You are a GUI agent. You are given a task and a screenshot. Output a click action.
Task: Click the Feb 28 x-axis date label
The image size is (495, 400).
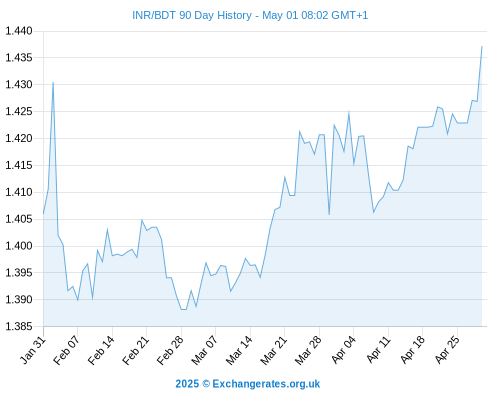click(170, 350)
